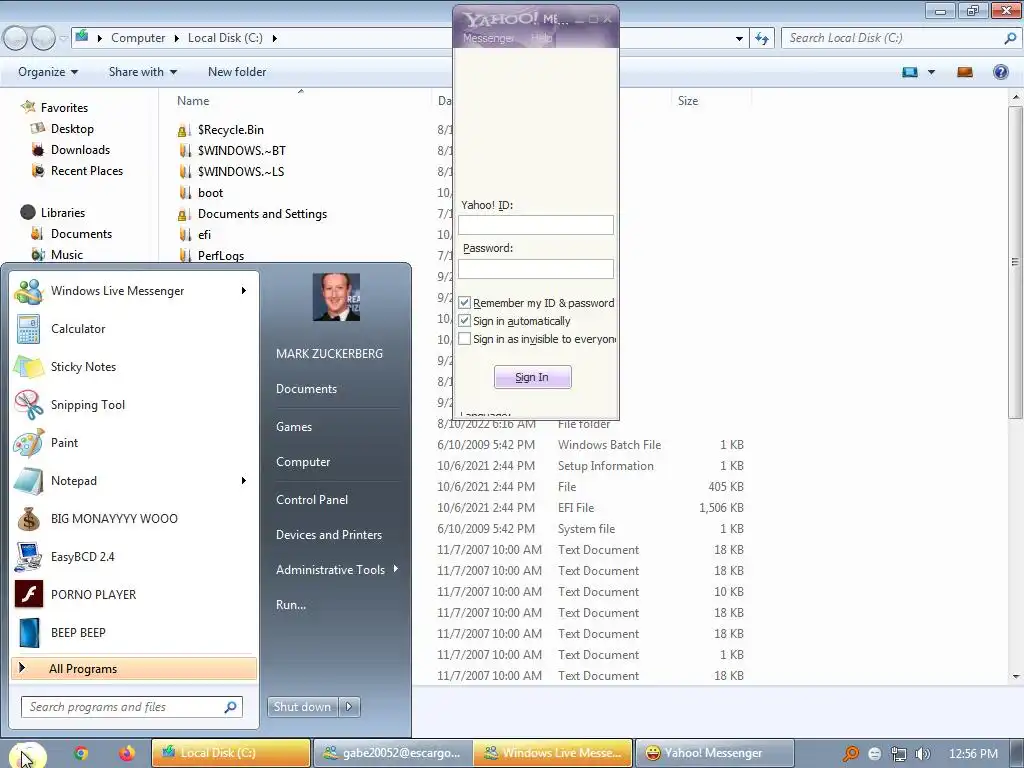Open Firefox from the taskbar
This screenshot has width=1024, height=768.
[x=127, y=753]
